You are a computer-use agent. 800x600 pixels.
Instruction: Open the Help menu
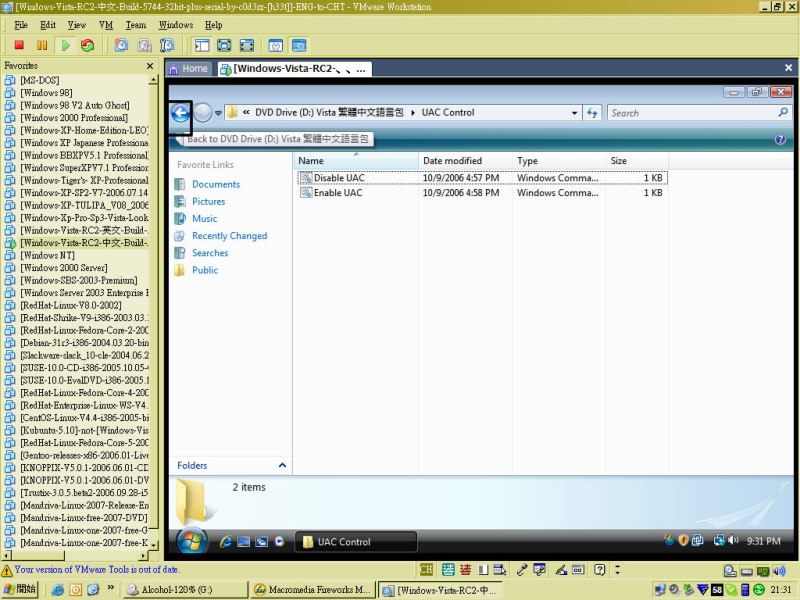click(213, 24)
